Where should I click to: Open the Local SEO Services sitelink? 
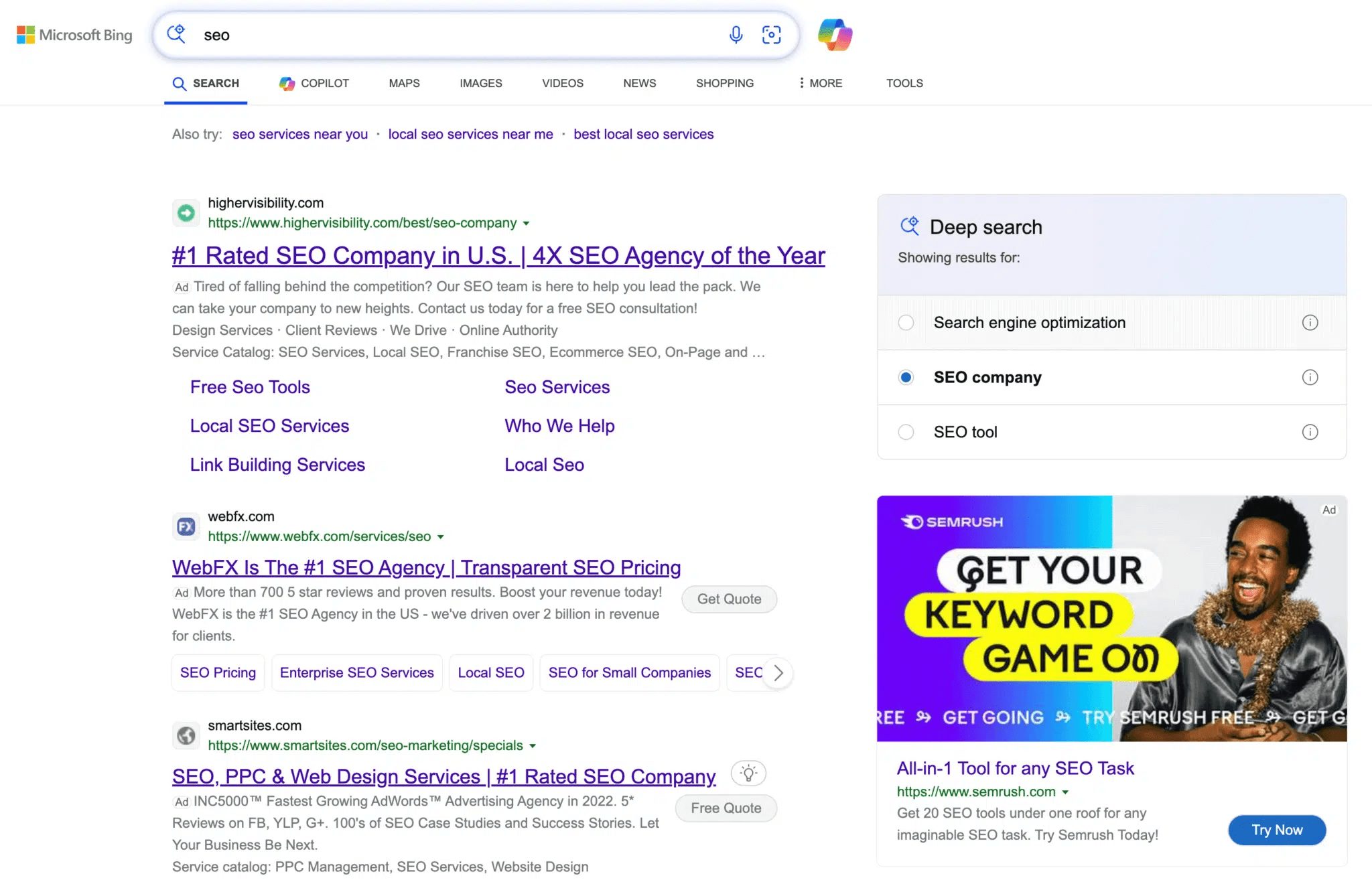[269, 426]
